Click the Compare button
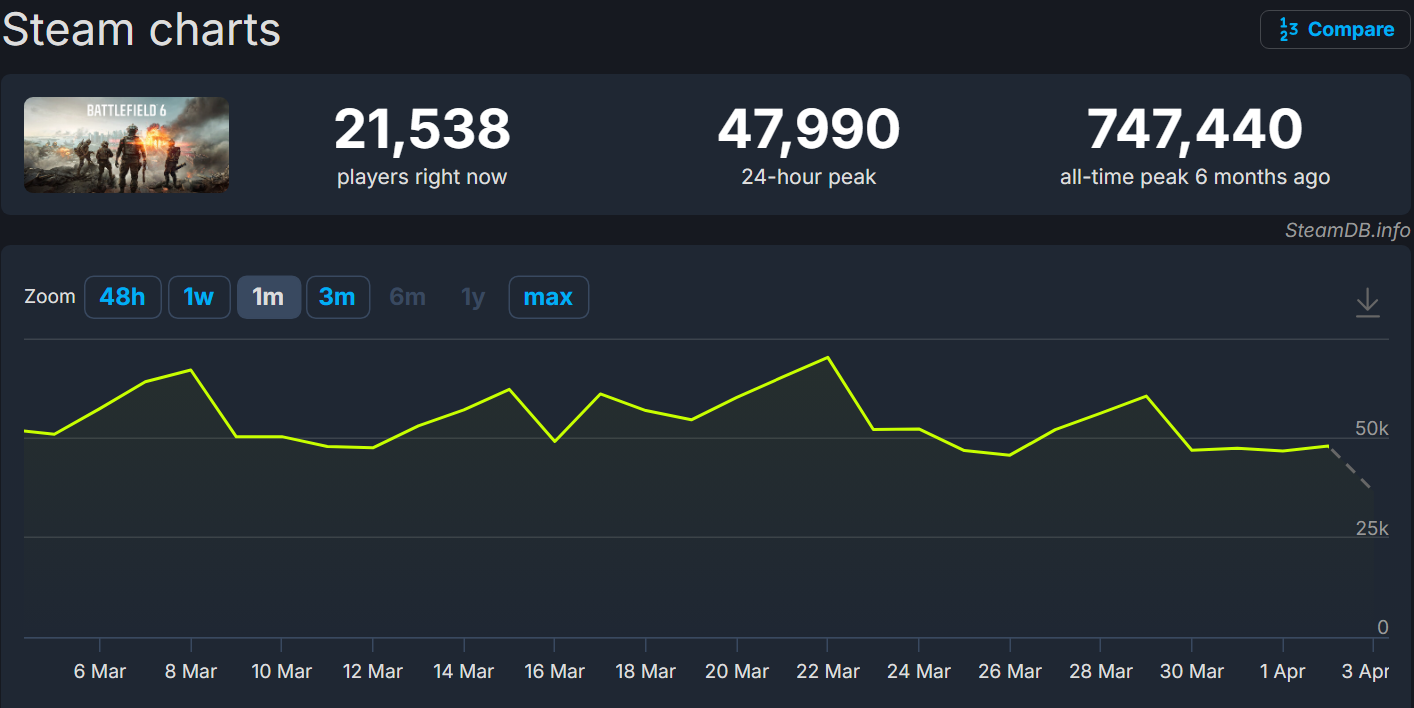 coord(1335,30)
